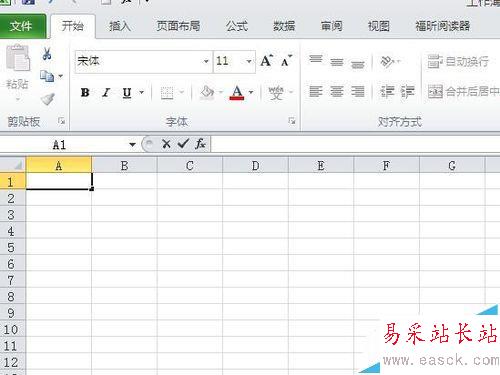
Task: Open font color dropdown arrow
Action: 251,92
